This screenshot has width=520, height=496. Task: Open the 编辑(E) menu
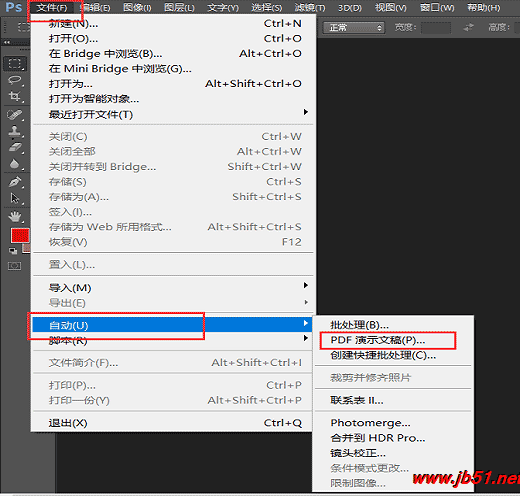coord(96,8)
